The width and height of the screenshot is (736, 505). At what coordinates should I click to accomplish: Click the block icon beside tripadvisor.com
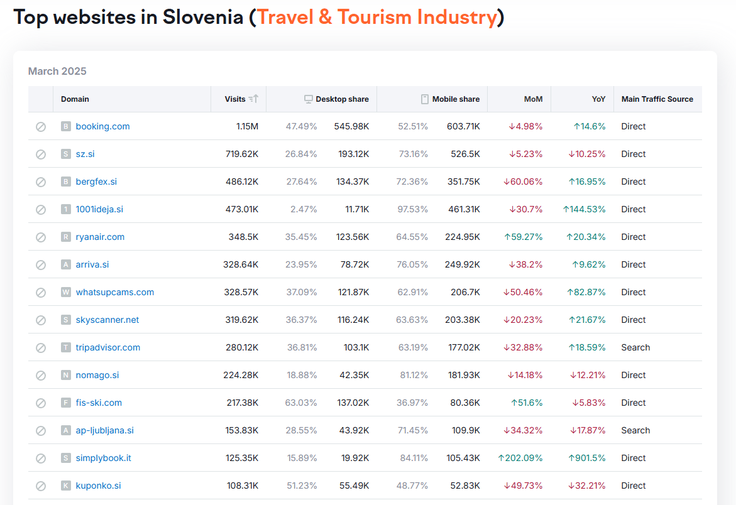[x=41, y=348]
